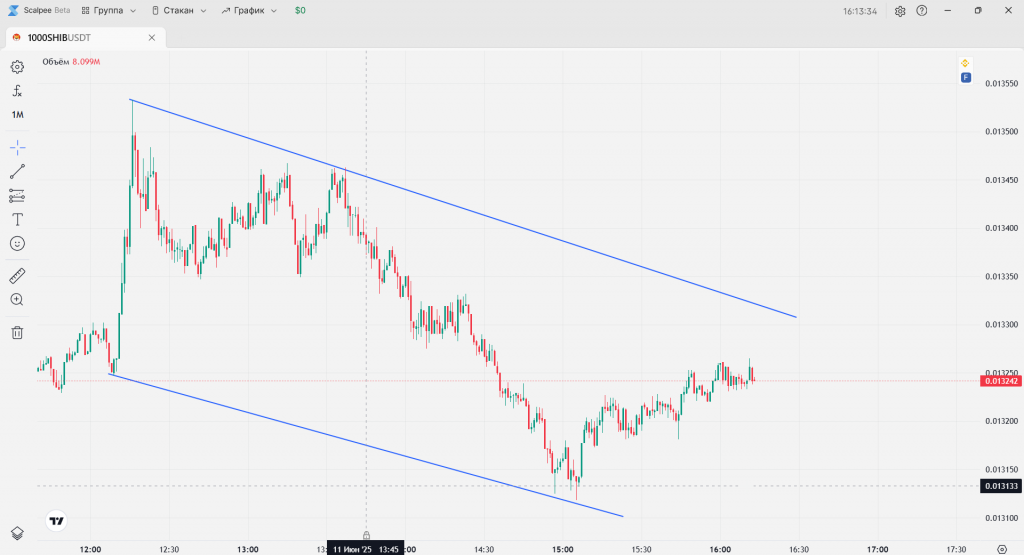Toggle the Binance exchange badge

point(965,63)
